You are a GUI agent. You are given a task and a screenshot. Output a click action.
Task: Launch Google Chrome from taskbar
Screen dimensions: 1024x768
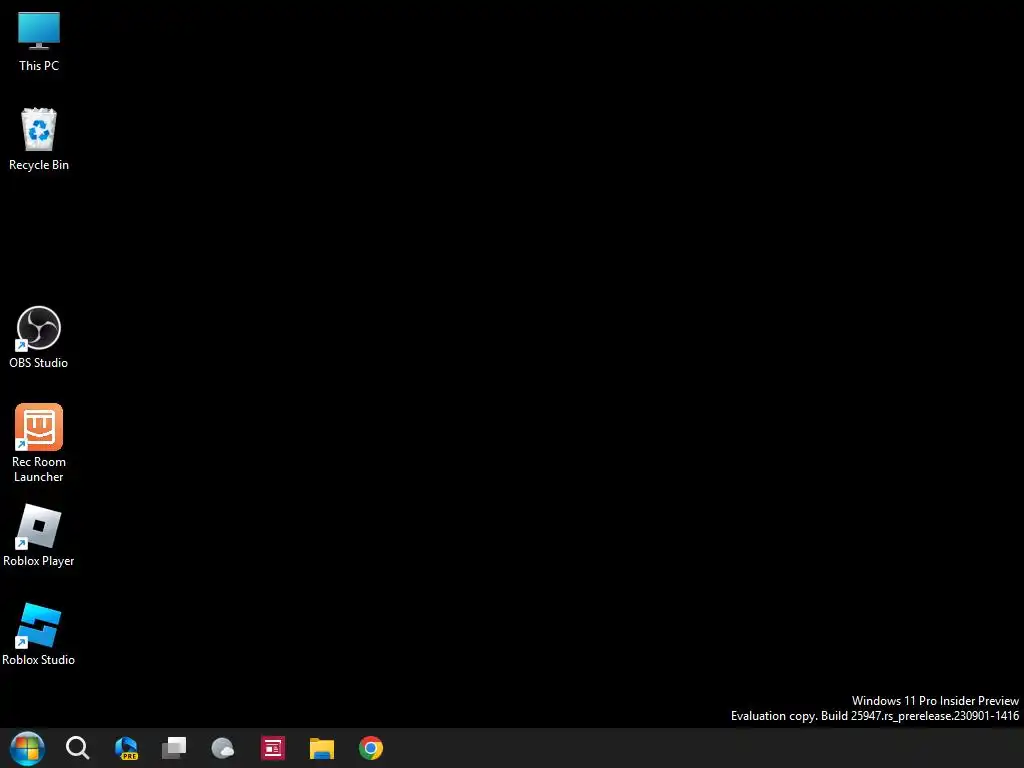[371, 748]
